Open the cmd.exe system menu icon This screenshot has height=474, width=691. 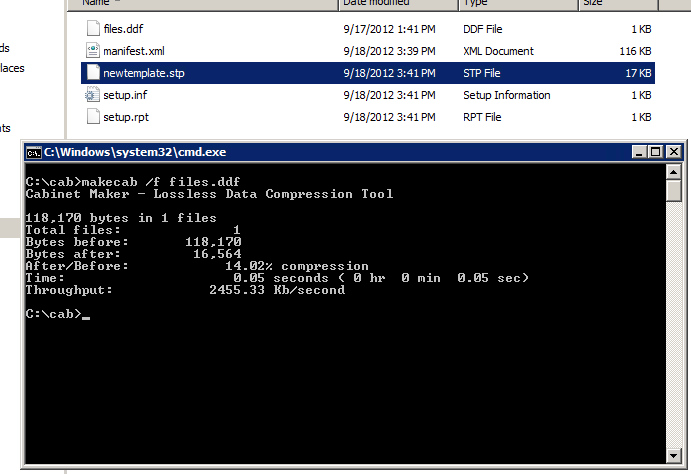(x=33, y=153)
